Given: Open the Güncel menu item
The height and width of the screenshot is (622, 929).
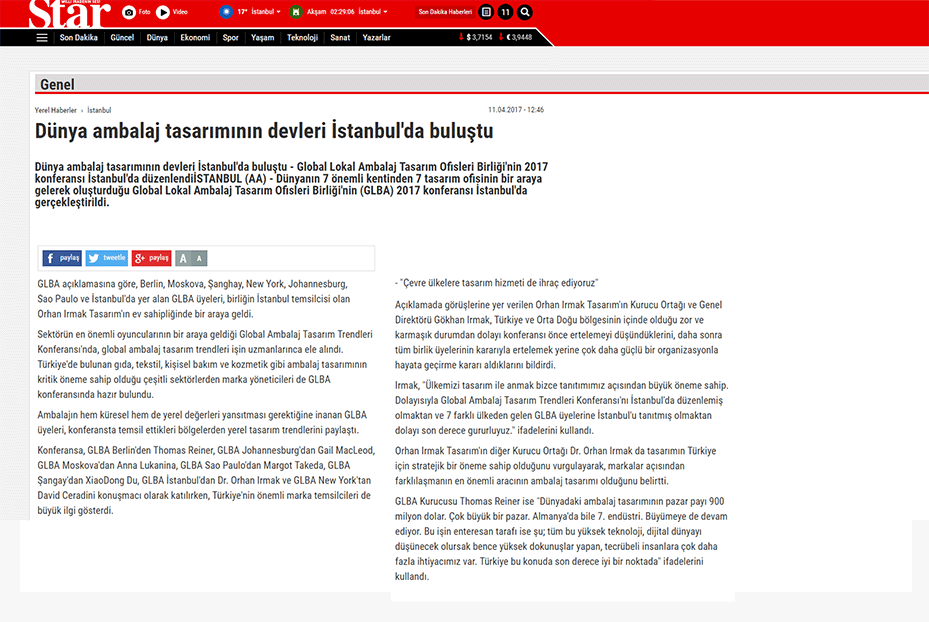Looking at the screenshot, I should [122, 37].
